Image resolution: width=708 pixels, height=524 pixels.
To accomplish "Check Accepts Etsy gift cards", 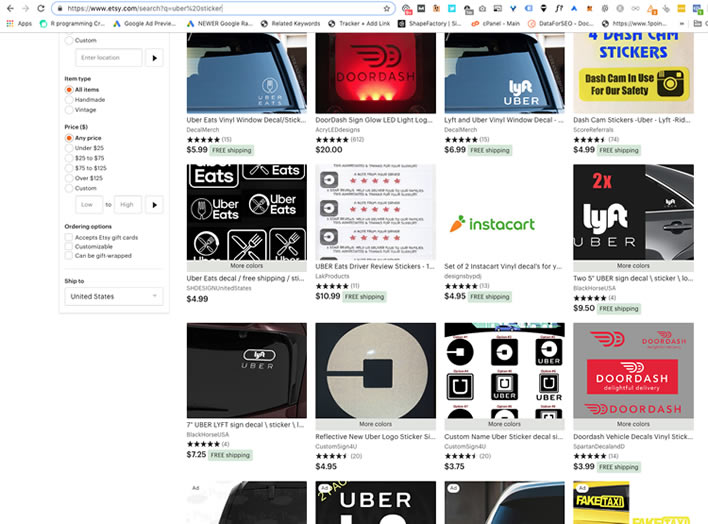I will click(69, 237).
